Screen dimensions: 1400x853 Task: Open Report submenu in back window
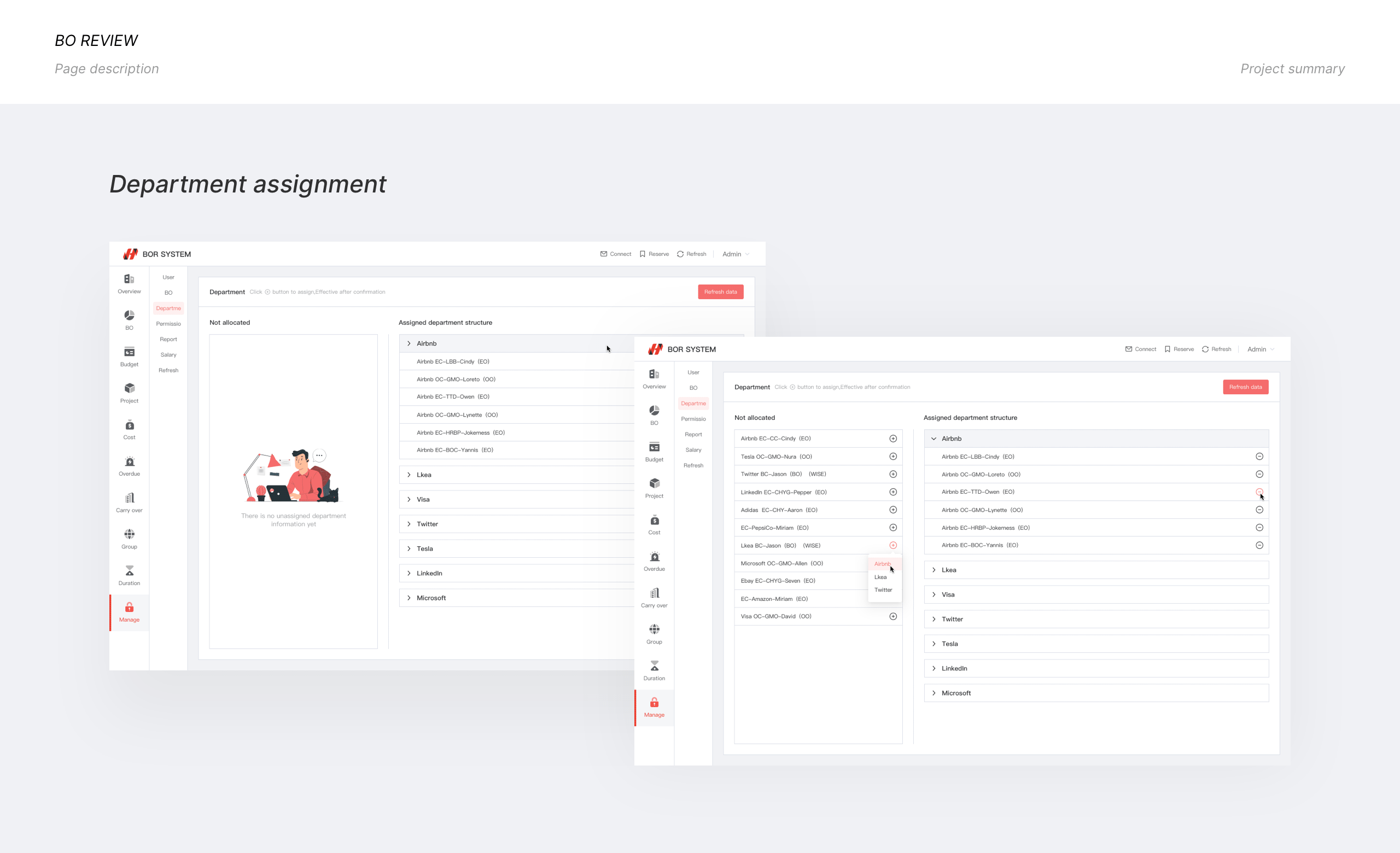(x=168, y=339)
